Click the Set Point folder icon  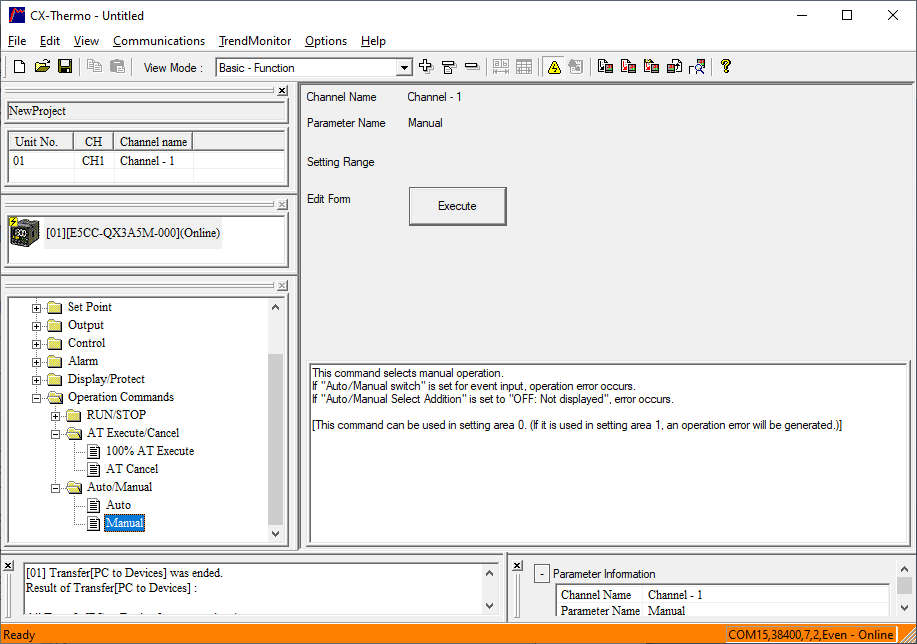coord(54,308)
